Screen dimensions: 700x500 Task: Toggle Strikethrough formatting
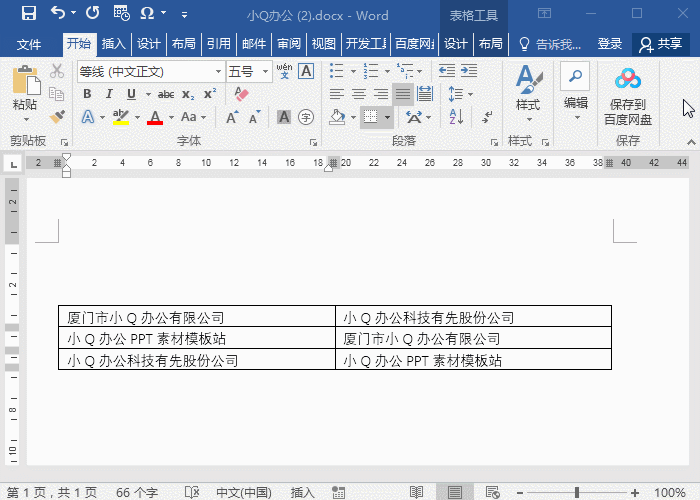click(x=166, y=94)
